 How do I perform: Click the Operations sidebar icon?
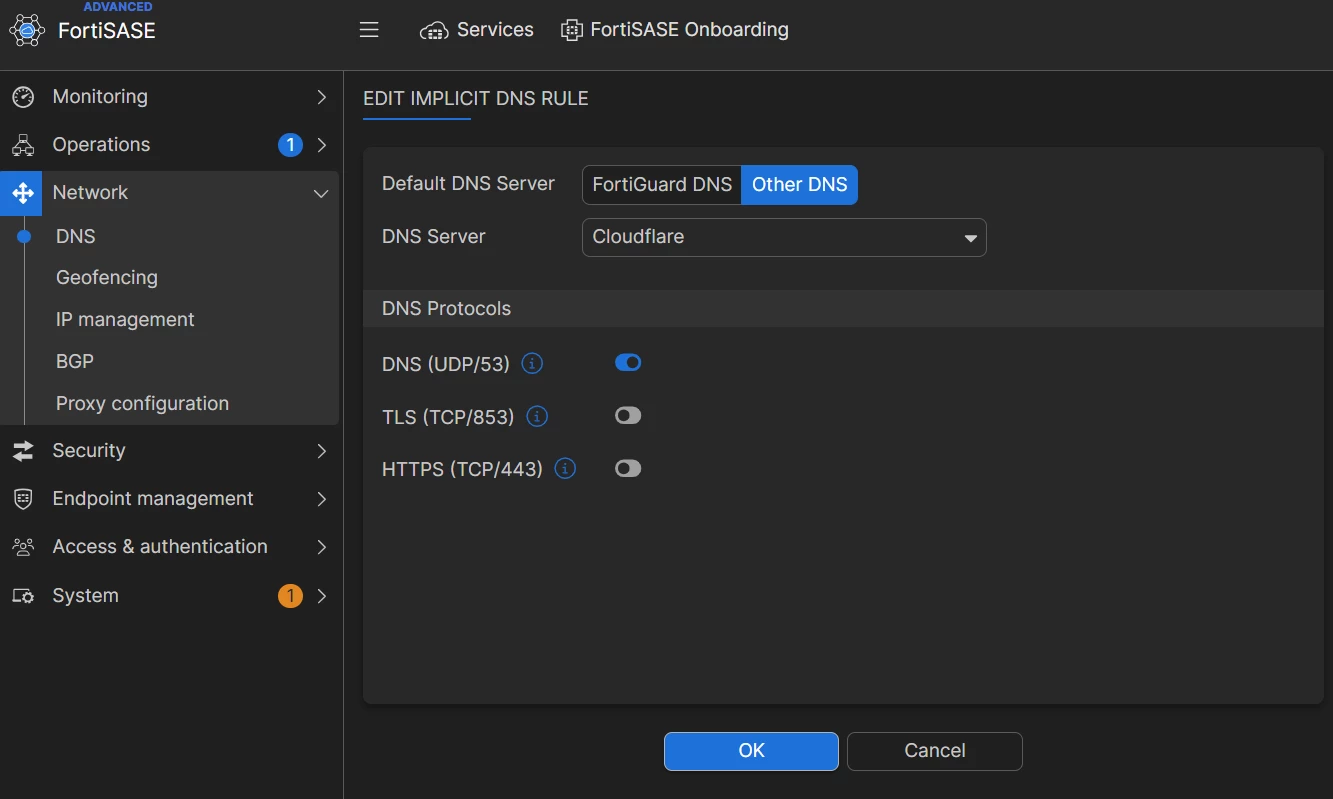tap(23, 145)
